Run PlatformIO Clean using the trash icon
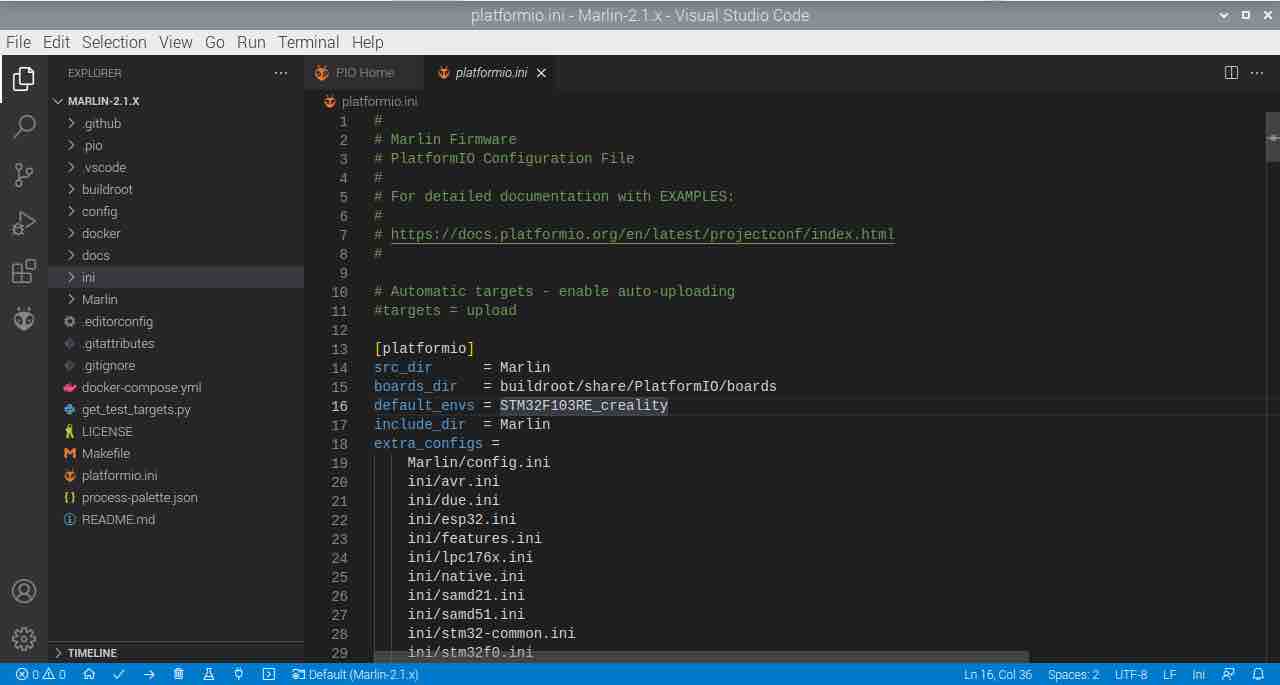Viewport: 1280px width, 685px height. click(178, 674)
